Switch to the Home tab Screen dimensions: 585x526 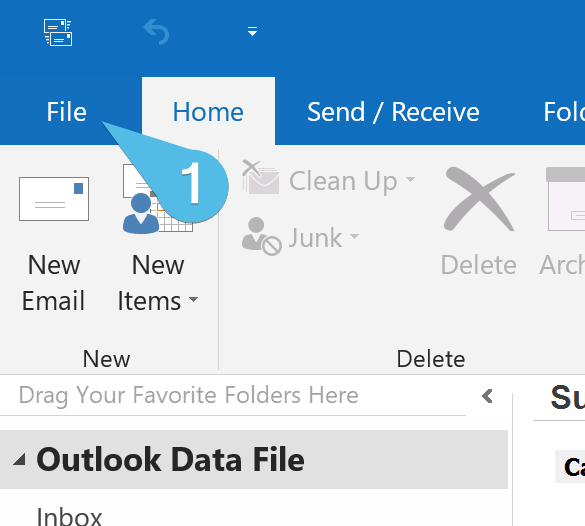pos(208,112)
